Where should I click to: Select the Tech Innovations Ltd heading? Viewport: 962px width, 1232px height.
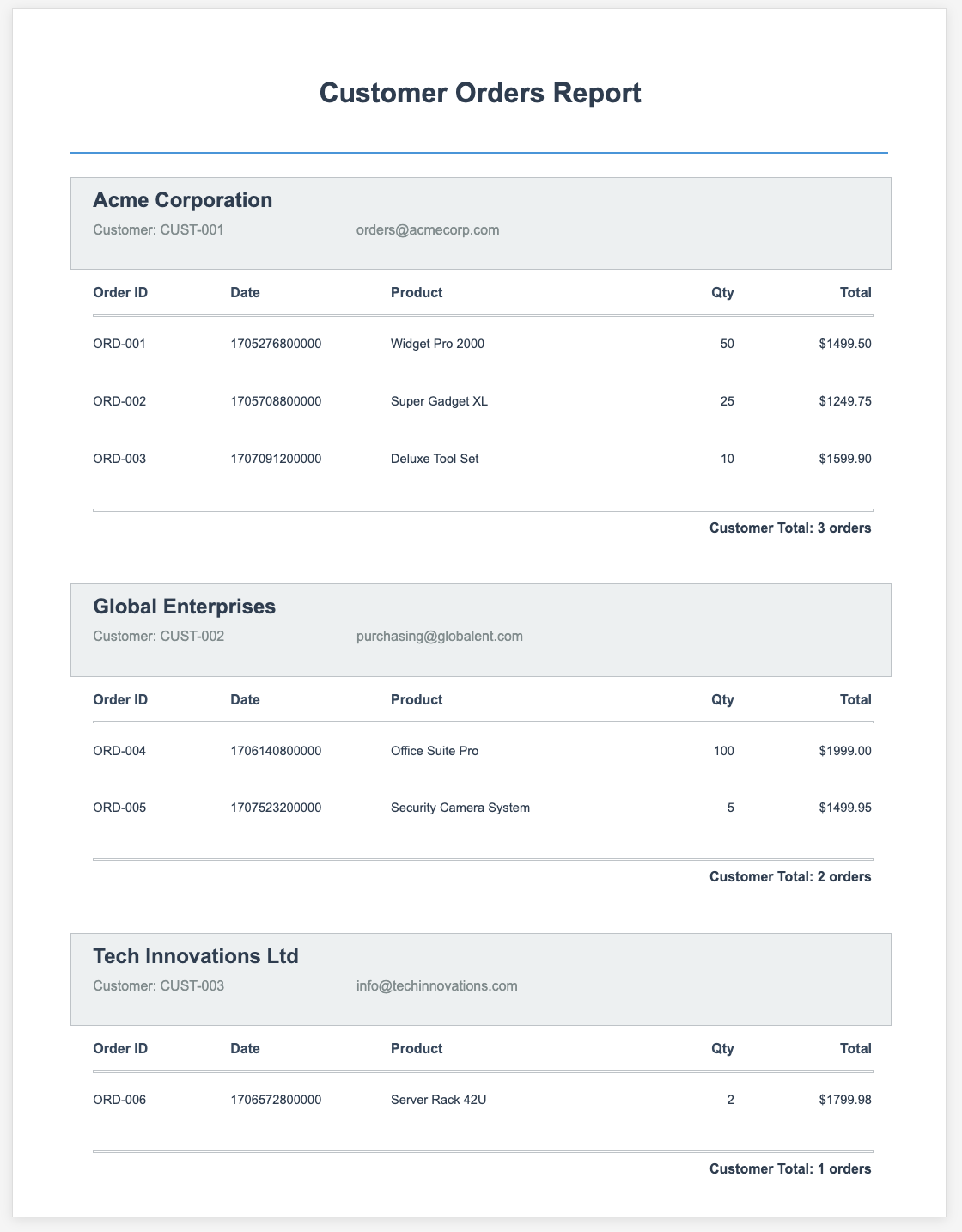195,955
